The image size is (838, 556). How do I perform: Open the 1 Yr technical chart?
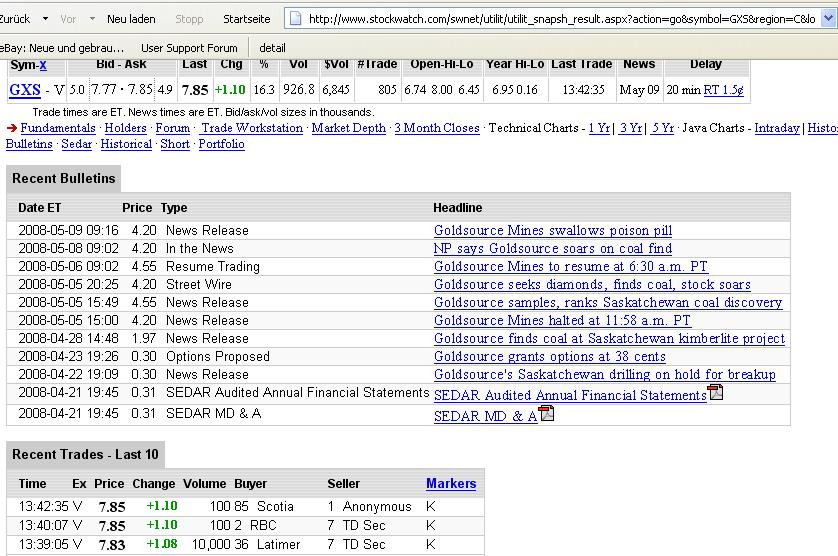pos(599,128)
